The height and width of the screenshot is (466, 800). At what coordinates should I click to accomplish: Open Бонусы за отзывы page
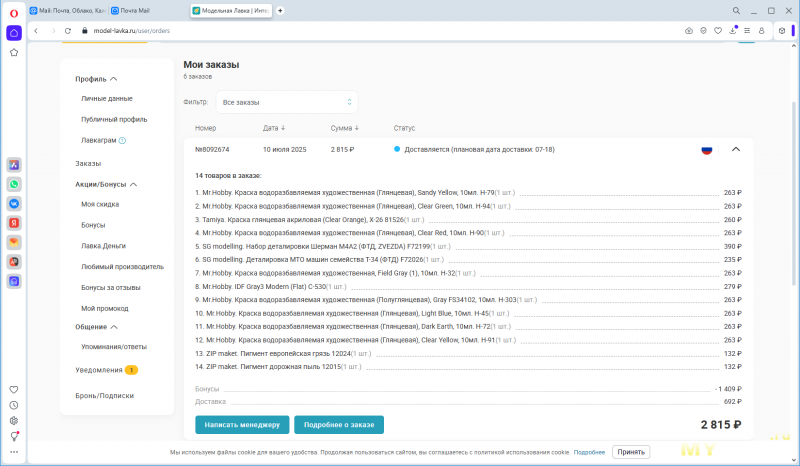pyautogui.click(x=111, y=288)
